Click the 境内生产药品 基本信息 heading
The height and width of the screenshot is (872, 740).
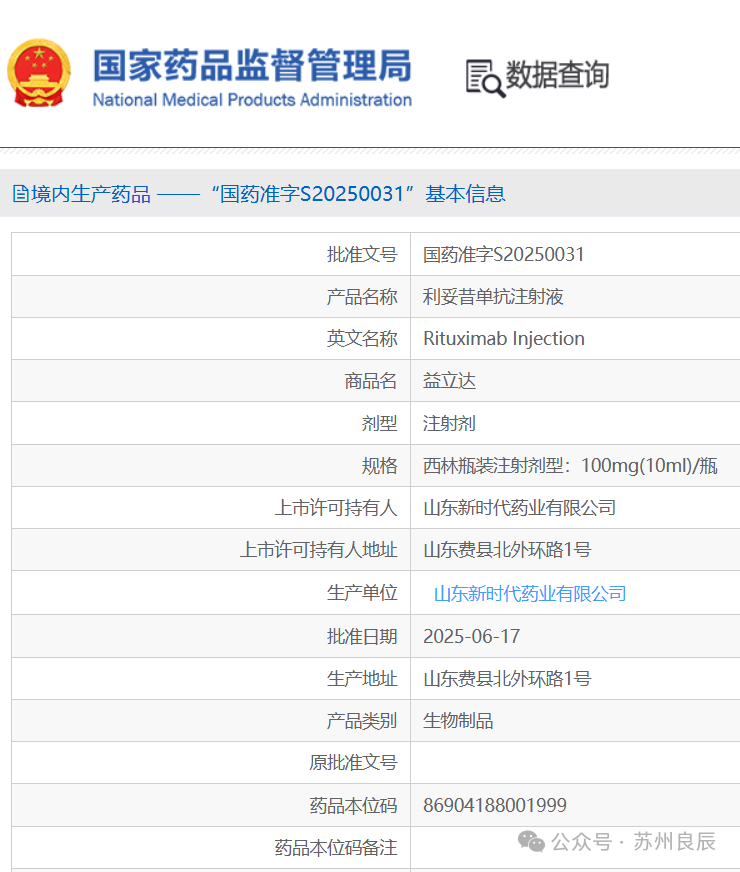click(x=259, y=194)
